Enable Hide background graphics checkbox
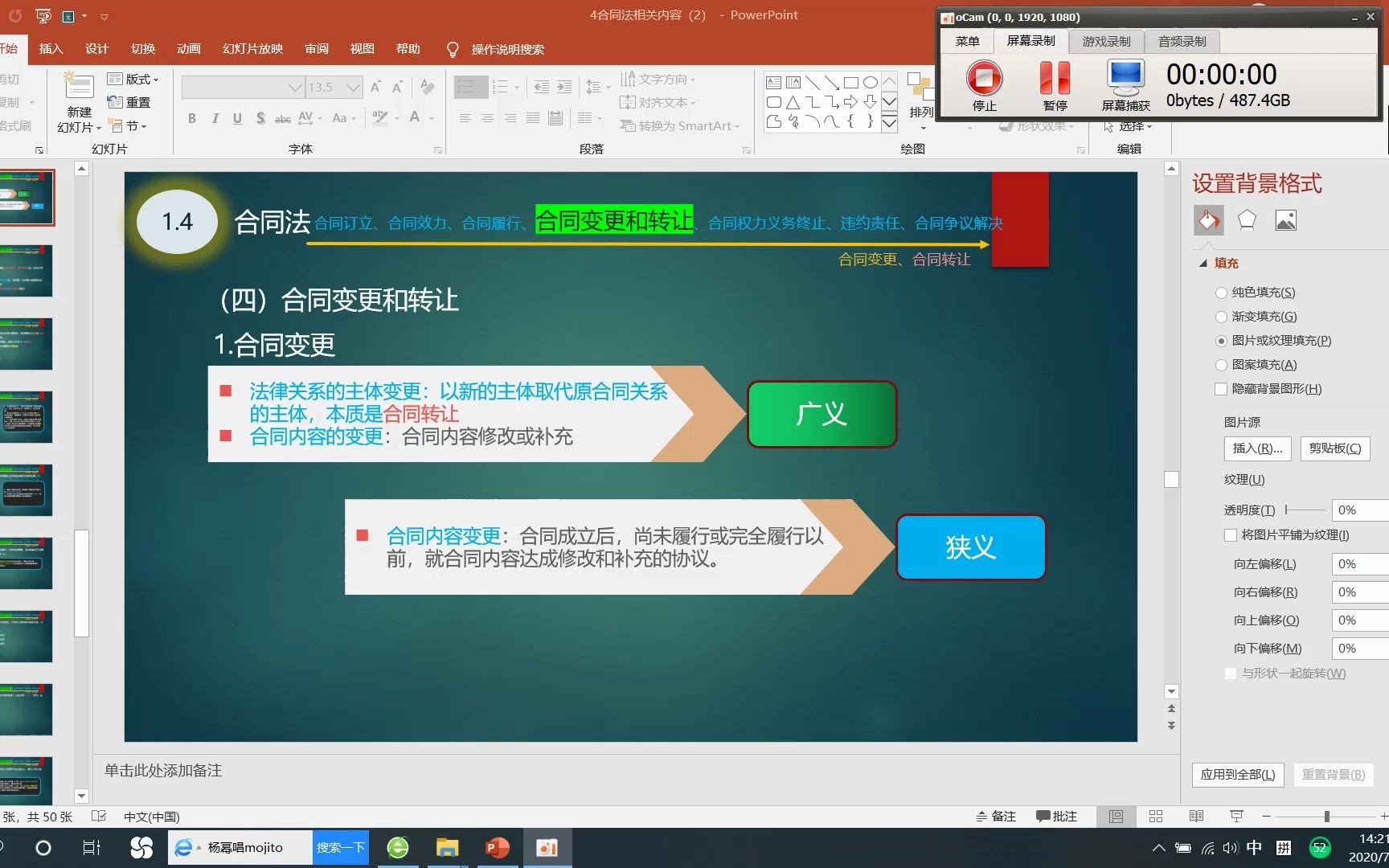Screen dimensions: 1389x868 click(x=1221, y=389)
